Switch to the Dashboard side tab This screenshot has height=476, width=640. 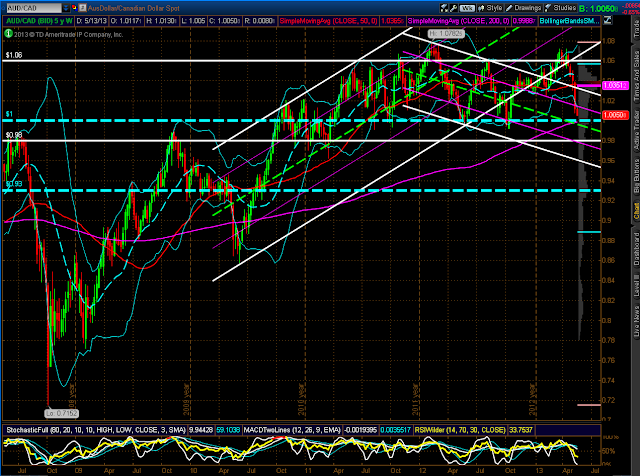(636, 249)
